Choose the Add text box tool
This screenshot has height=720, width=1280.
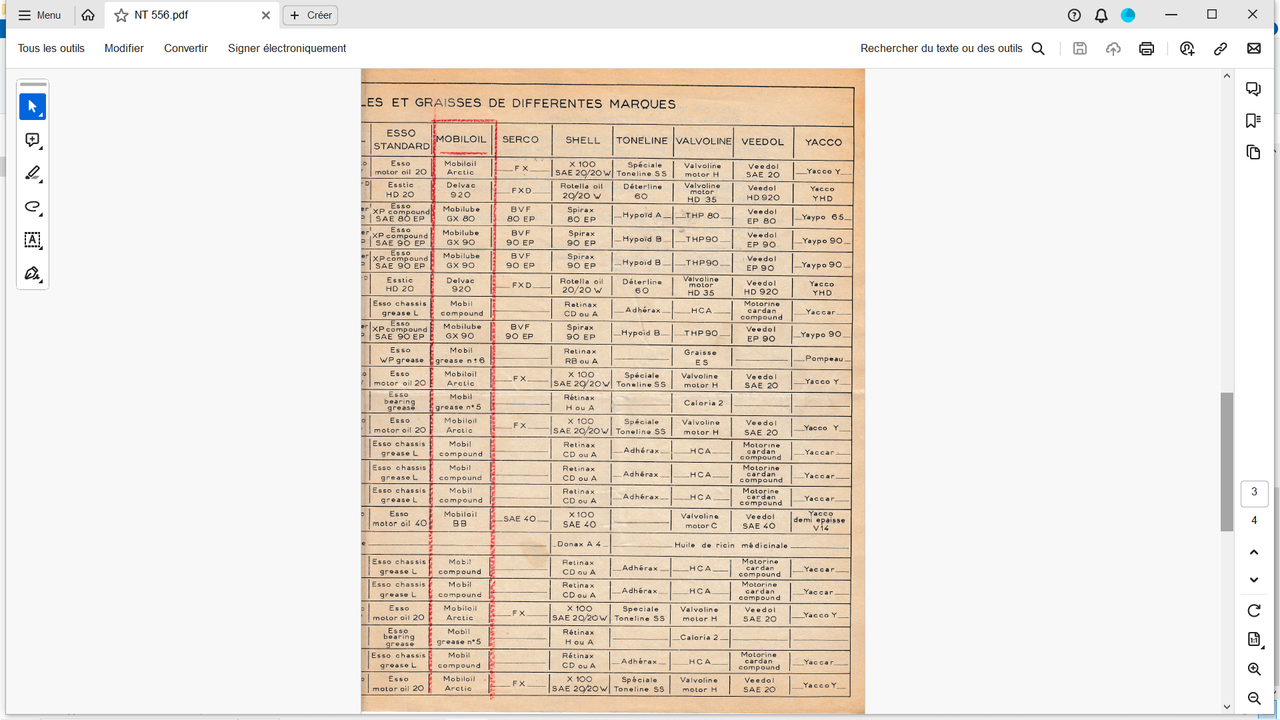coord(32,240)
